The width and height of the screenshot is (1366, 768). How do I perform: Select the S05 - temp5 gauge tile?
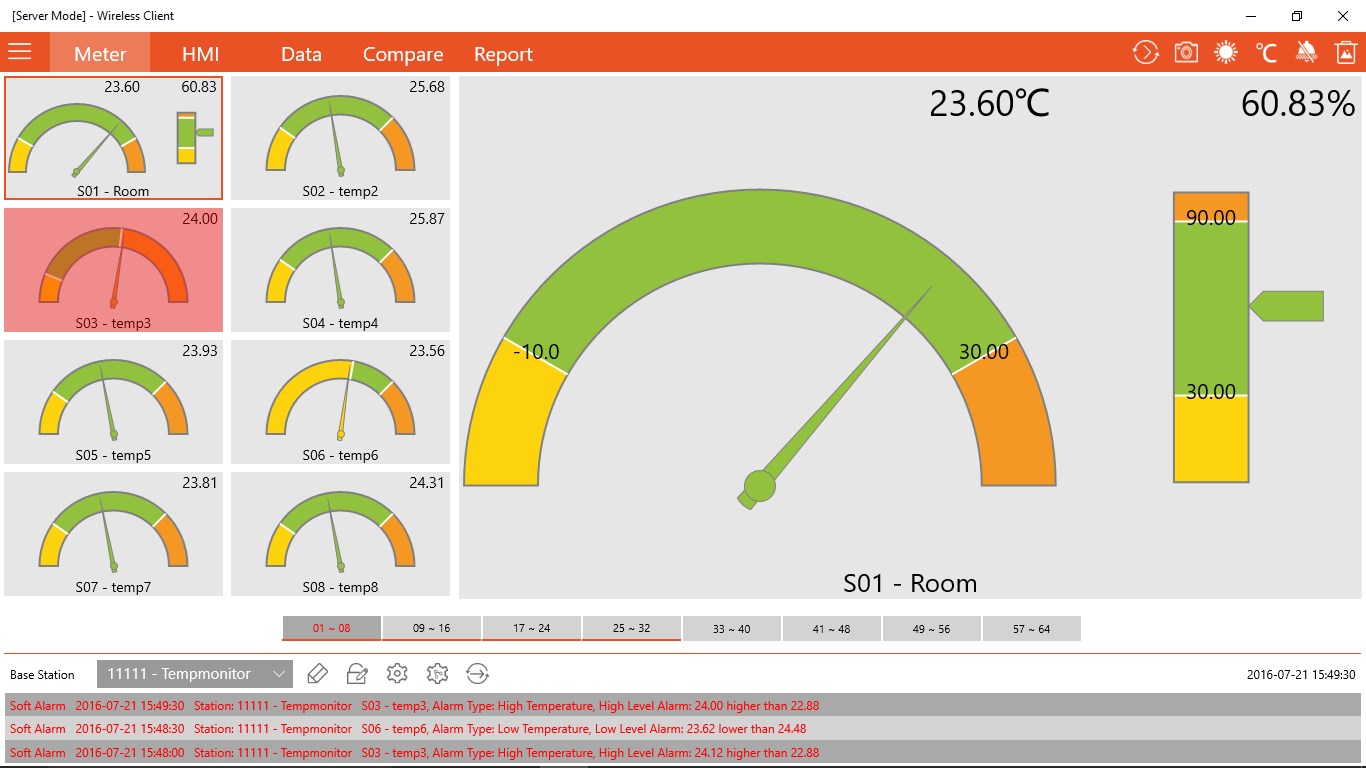113,402
